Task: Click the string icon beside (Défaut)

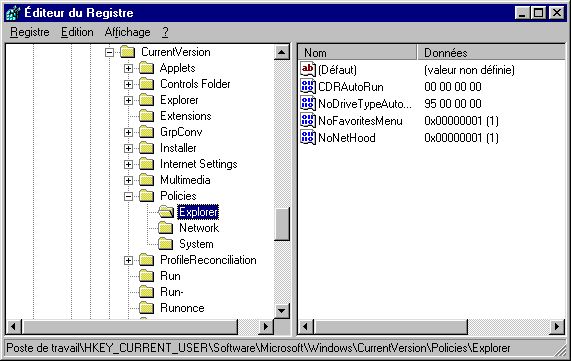Action: coord(308,69)
